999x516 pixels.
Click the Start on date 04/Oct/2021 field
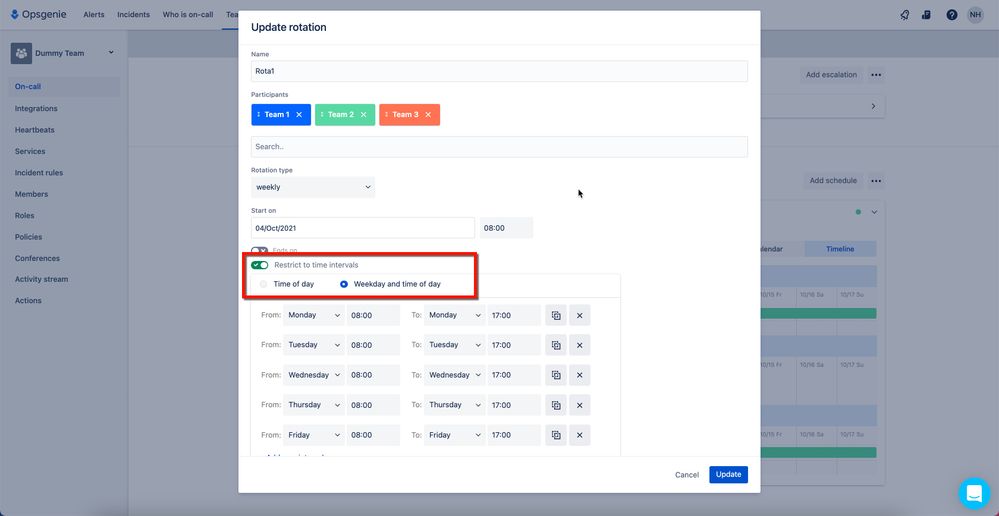tap(363, 228)
